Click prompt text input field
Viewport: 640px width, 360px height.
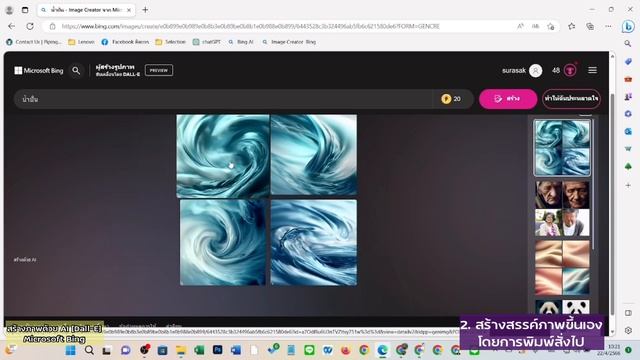[223, 99]
